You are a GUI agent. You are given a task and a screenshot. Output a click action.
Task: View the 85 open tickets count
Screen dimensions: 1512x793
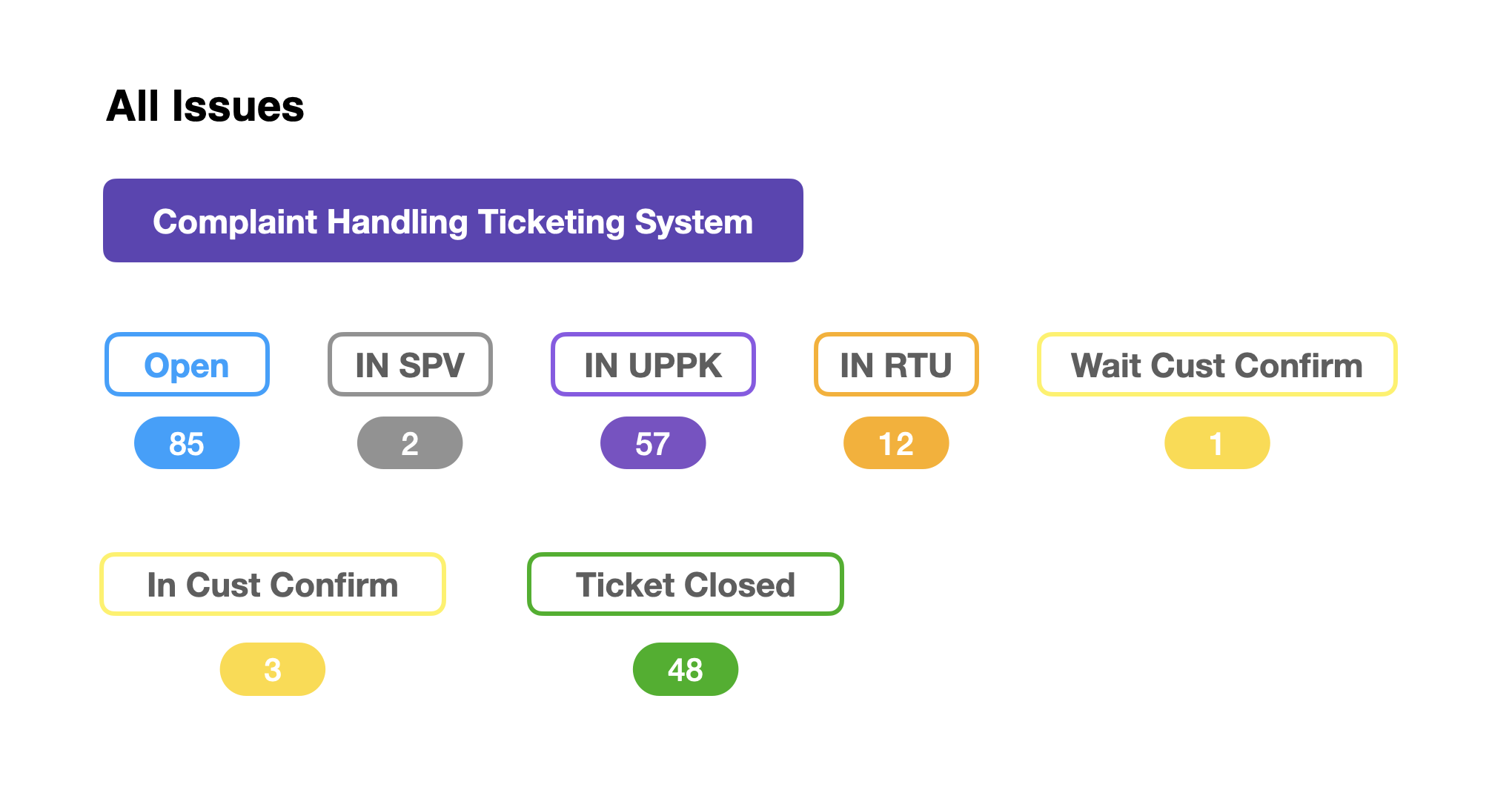[187, 443]
